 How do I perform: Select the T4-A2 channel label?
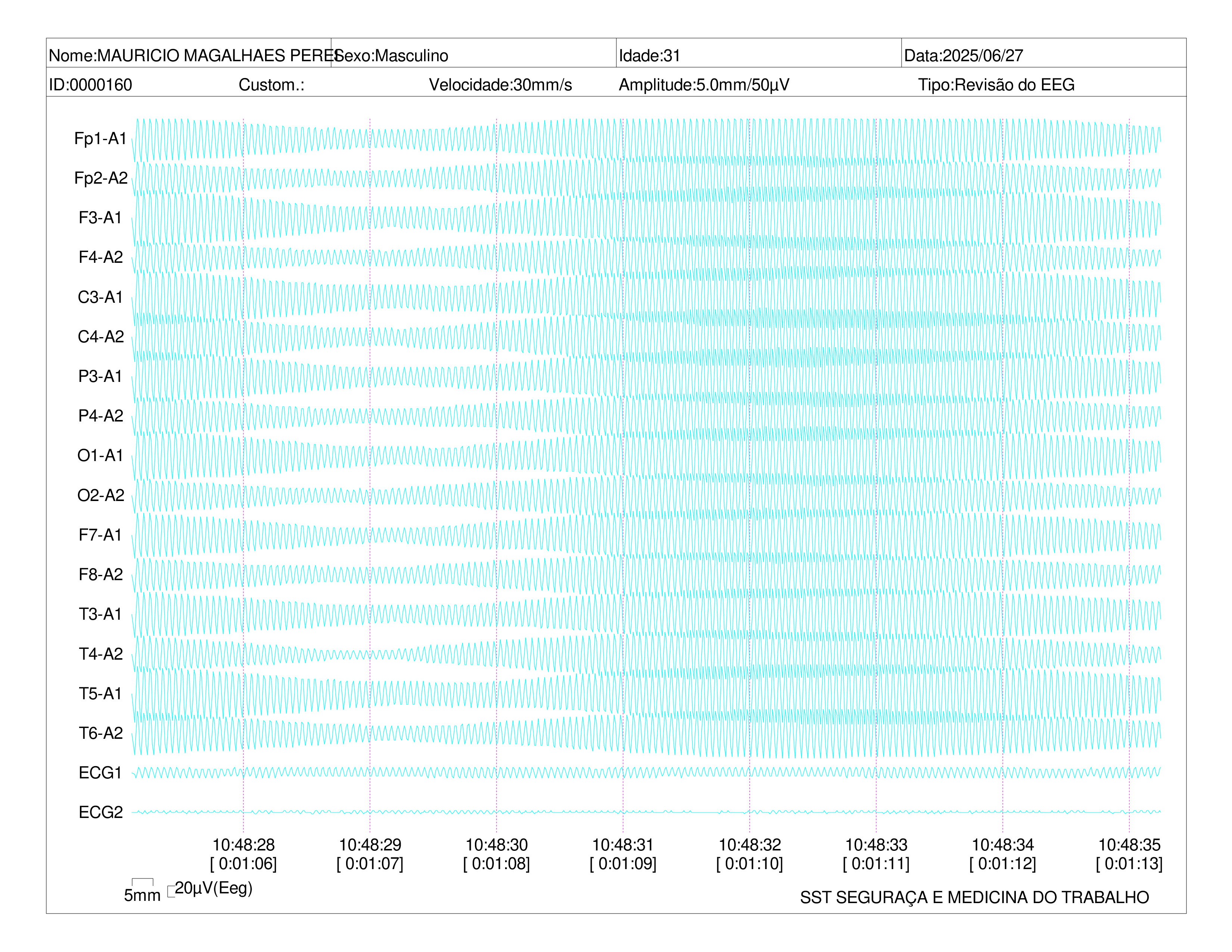[x=101, y=654]
